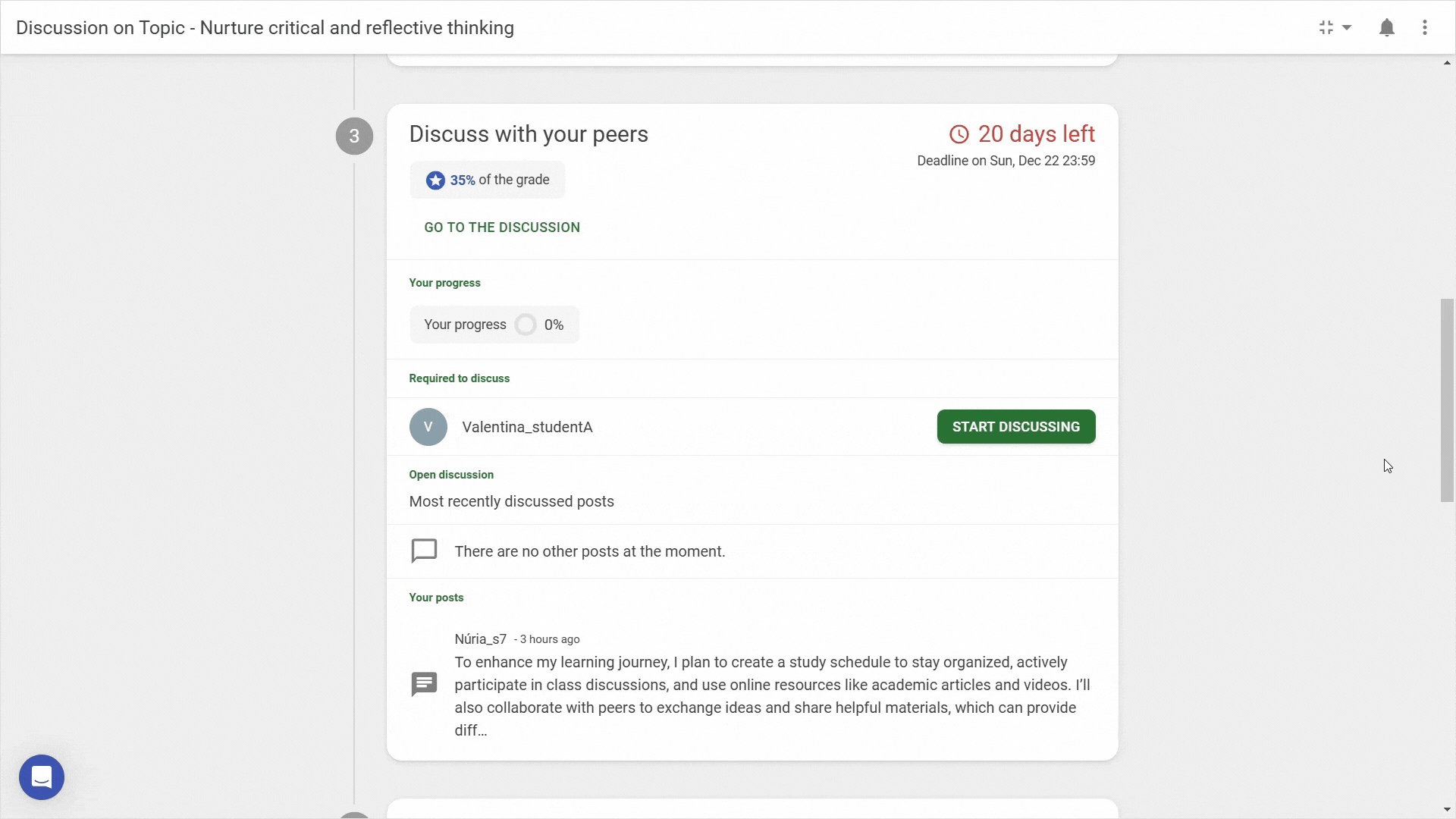Click the scrollbar up arrow
Image resolution: width=1456 pixels, height=819 pixels.
(x=1447, y=63)
